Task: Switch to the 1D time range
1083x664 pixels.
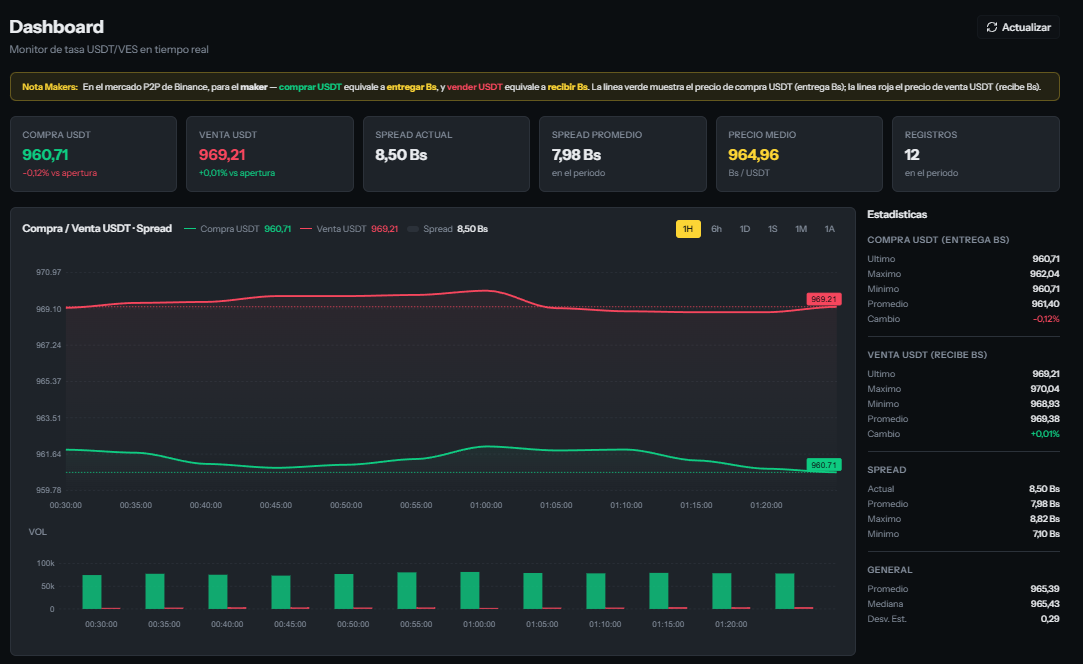Action: click(745, 229)
